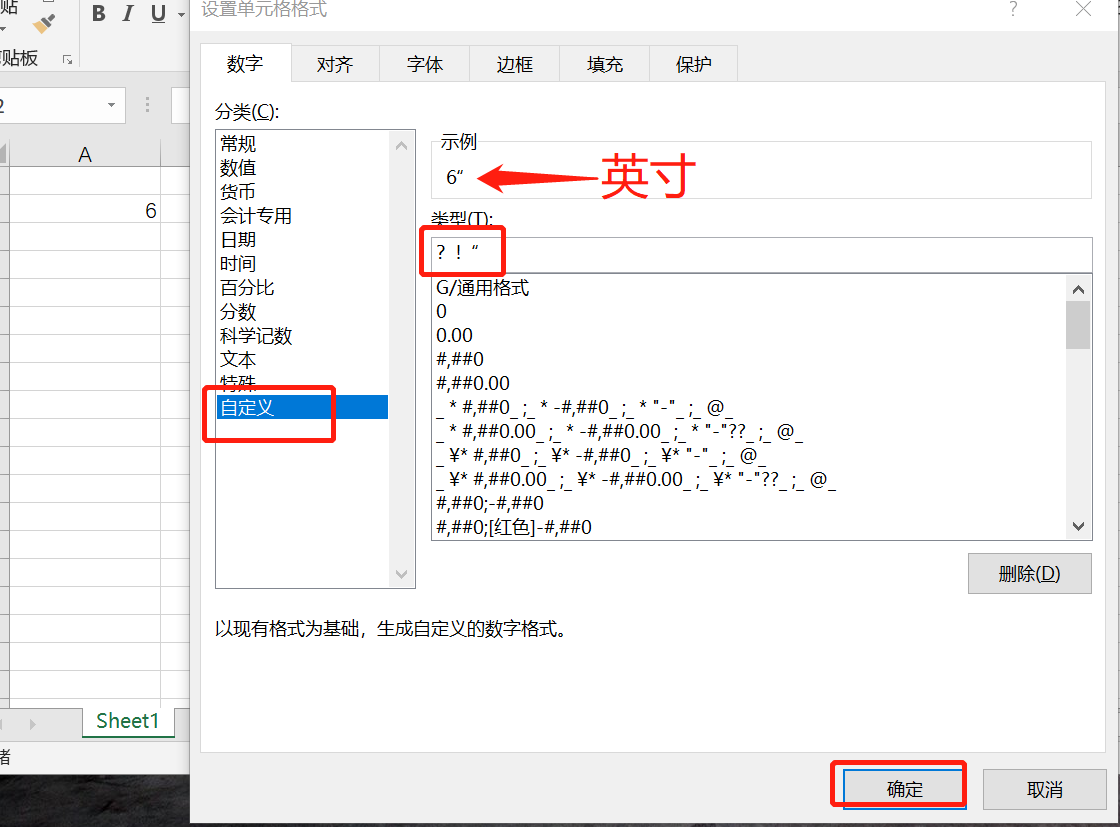Image resolution: width=1120 pixels, height=827 pixels.
Task: Click the 删除 button
Action: coord(1029,573)
